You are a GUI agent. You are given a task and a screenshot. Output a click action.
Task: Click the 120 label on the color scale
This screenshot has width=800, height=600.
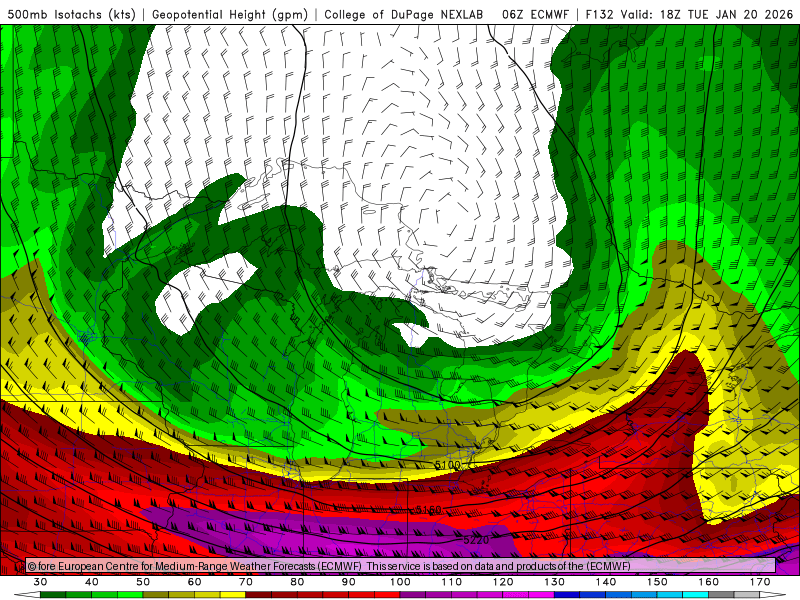coord(503,582)
